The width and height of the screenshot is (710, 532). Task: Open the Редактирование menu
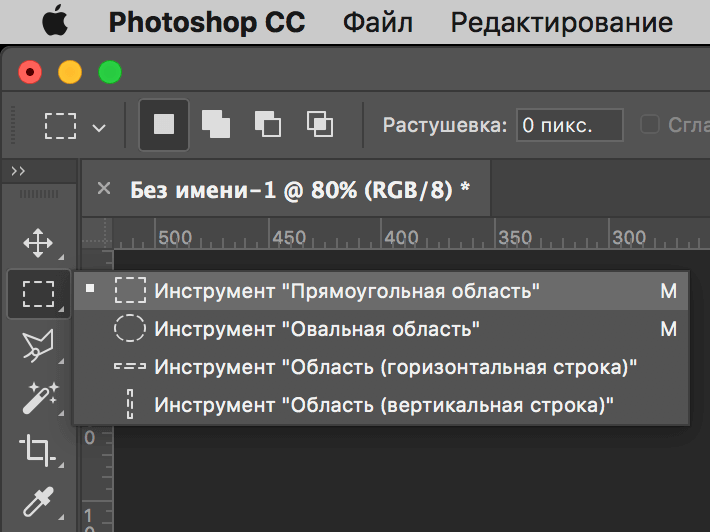(x=561, y=22)
